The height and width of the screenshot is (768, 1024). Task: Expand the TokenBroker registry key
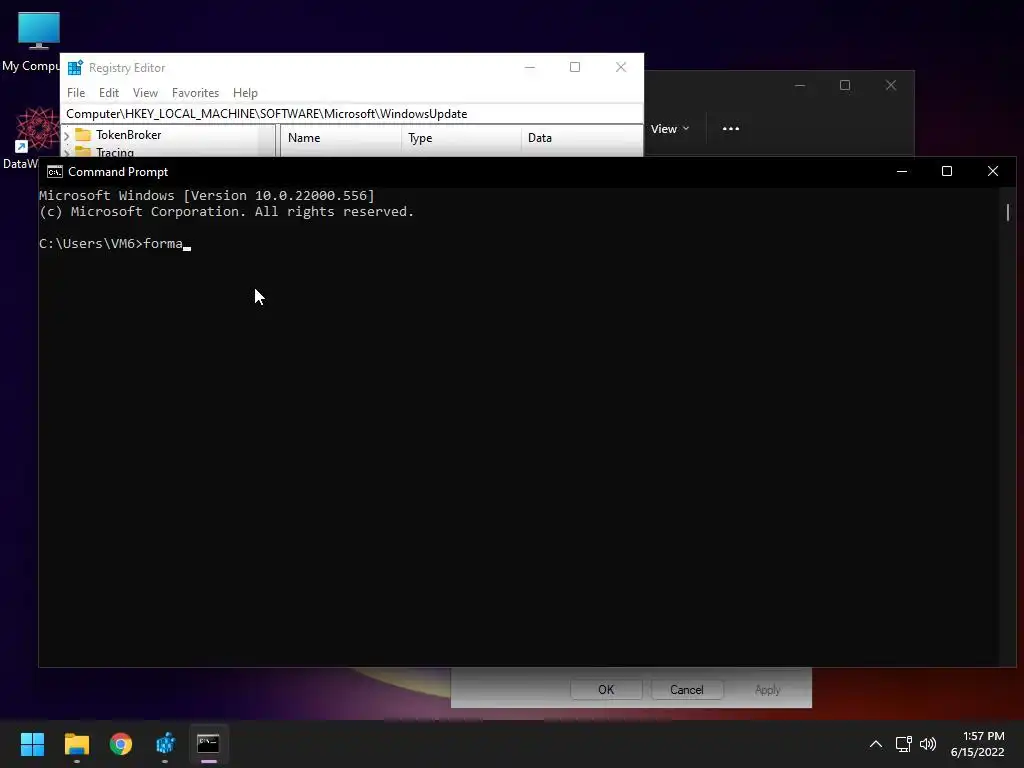[x=67, y=135]
